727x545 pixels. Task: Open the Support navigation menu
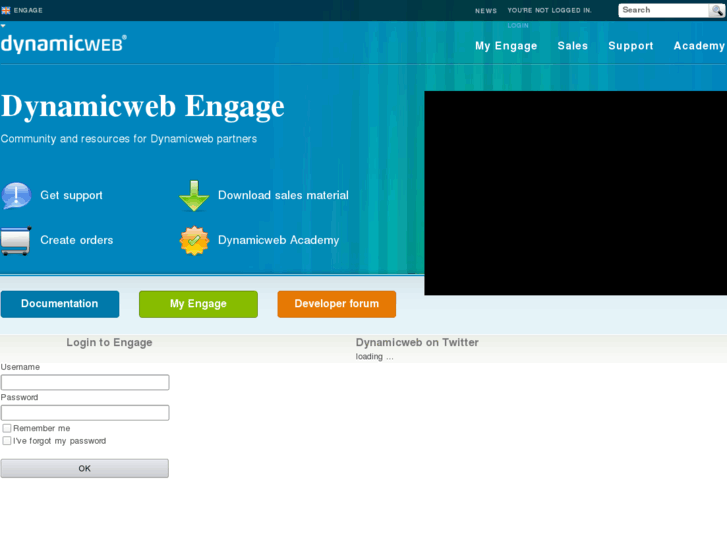coord(631,46)
